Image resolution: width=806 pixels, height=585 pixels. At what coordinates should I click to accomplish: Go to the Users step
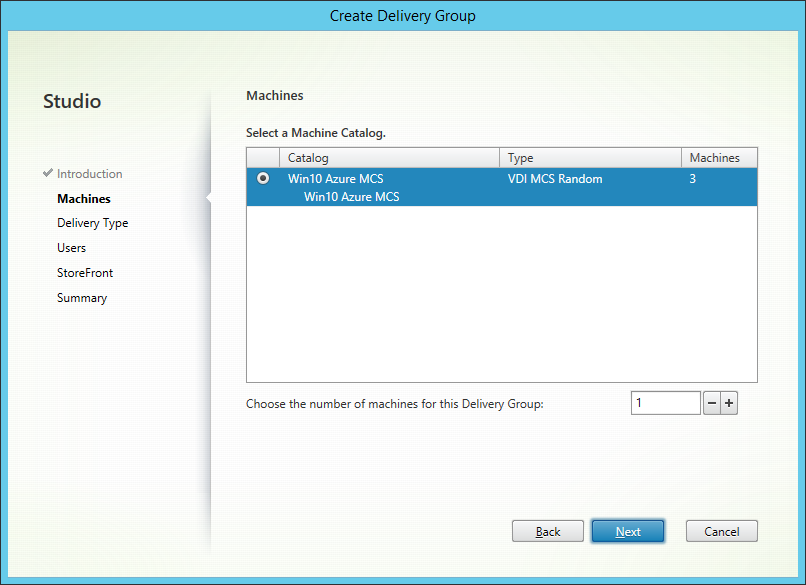(x=71, y=248)
